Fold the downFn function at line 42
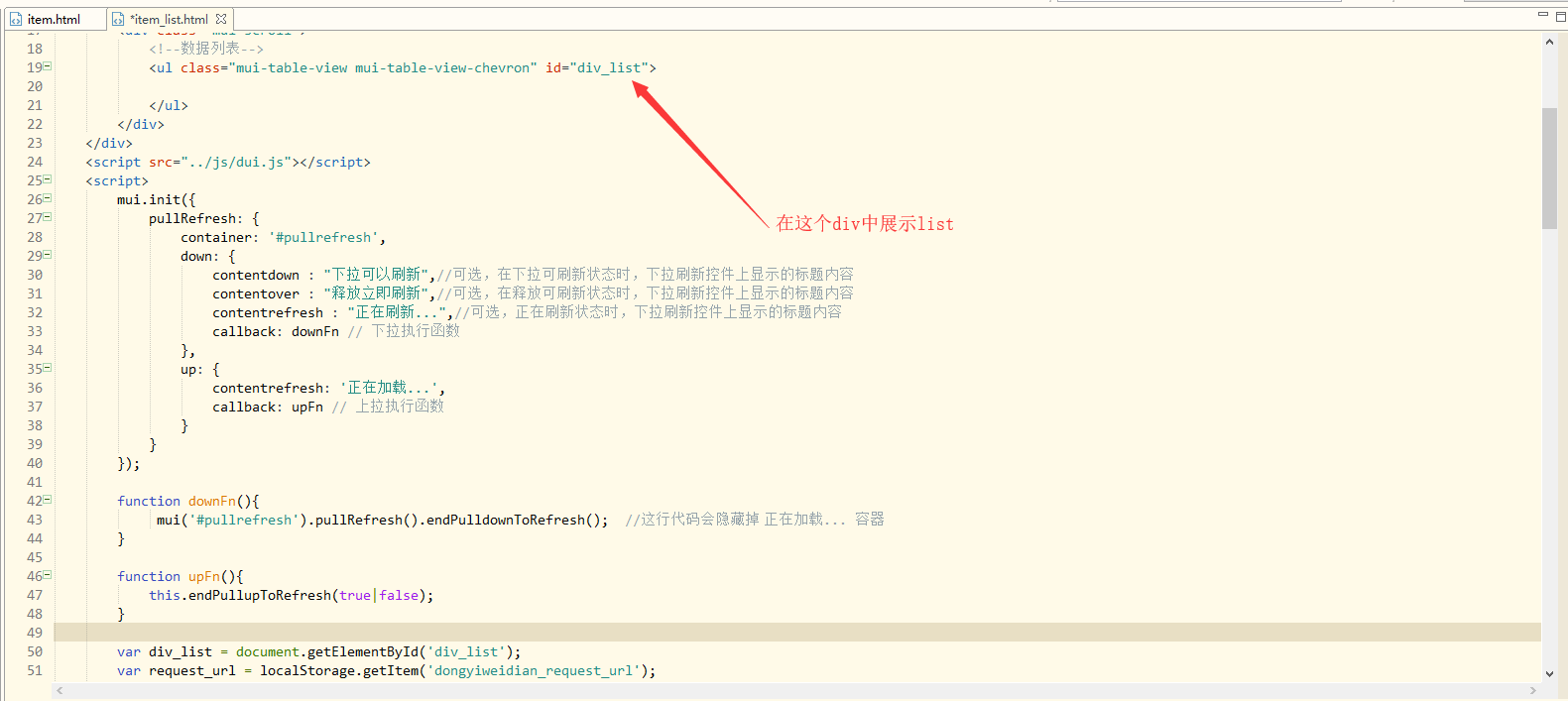The height and width of the screenshot is (701, 1568). [x=48, y=500]
